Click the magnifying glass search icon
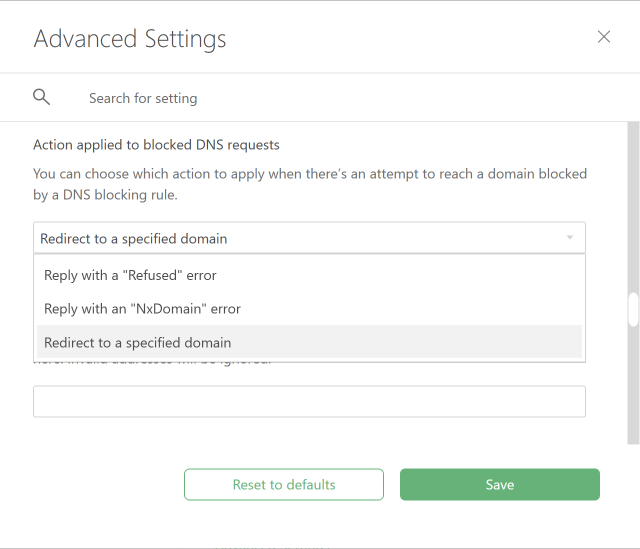This screenshot has height=549, width=640. click(41, 97)
